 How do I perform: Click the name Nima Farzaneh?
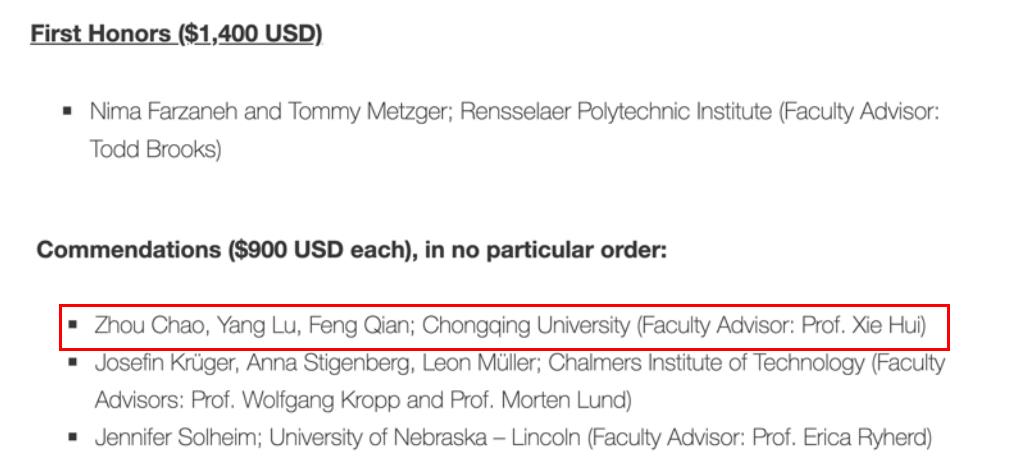tap(163, 112)
